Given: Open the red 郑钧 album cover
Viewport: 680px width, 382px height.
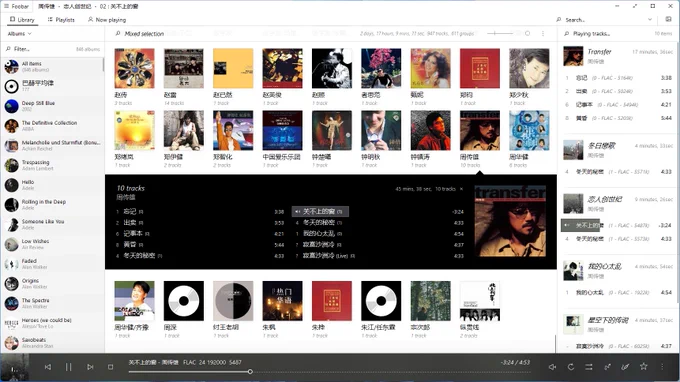Looking at the screenshot, I should tap(480, 69).
